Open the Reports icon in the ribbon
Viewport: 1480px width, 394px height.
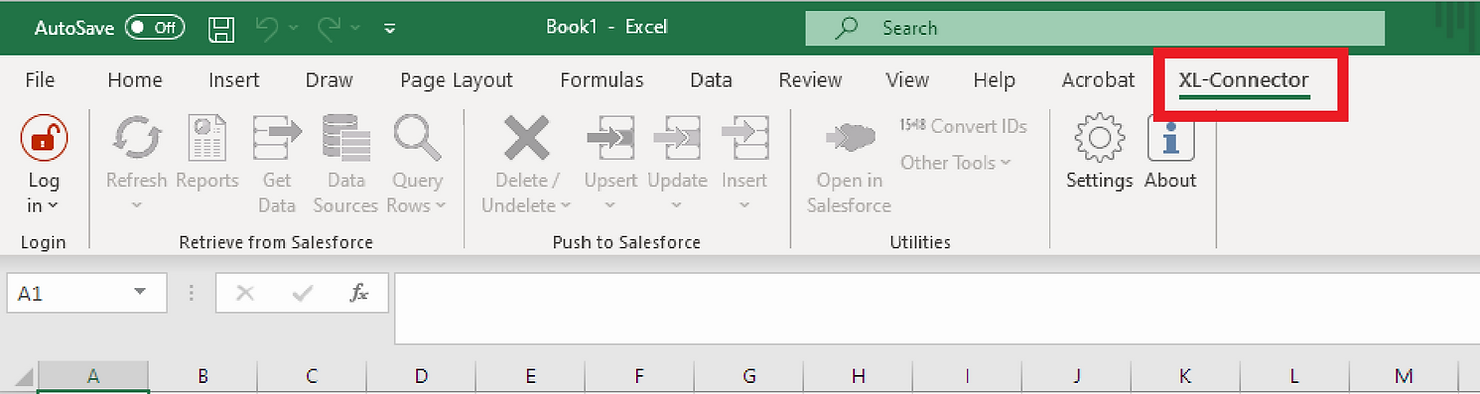tap(207, 138)
